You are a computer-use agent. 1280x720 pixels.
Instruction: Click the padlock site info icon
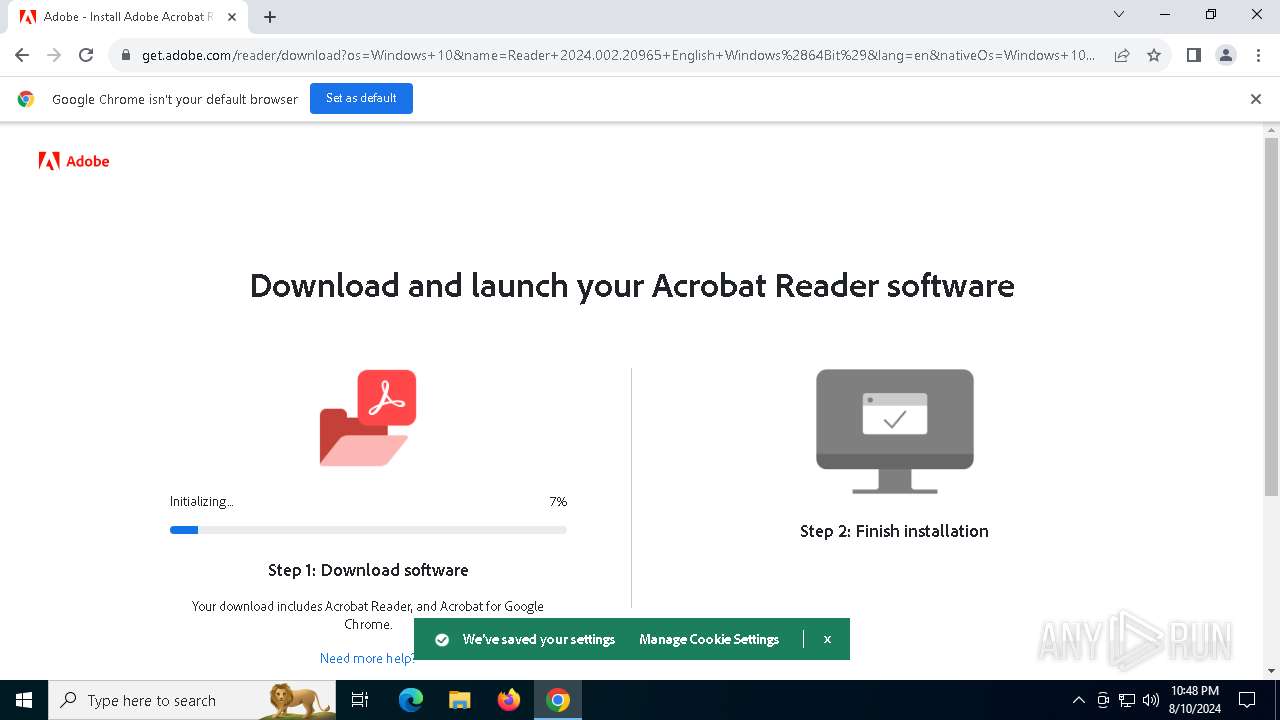tap(126, 55)
